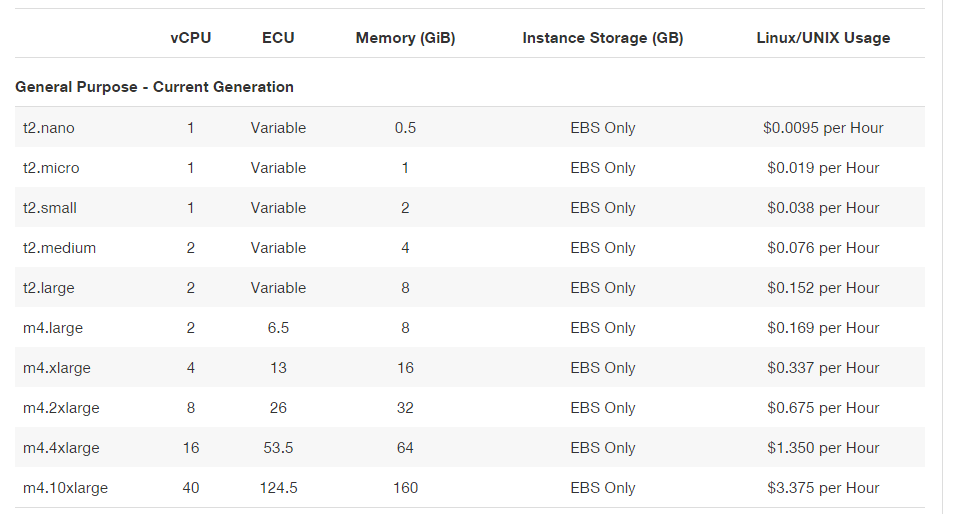957x514 pixels.
Task: Click the m4.large instance name
Action: pyautogui.click(x=53, y=328)
